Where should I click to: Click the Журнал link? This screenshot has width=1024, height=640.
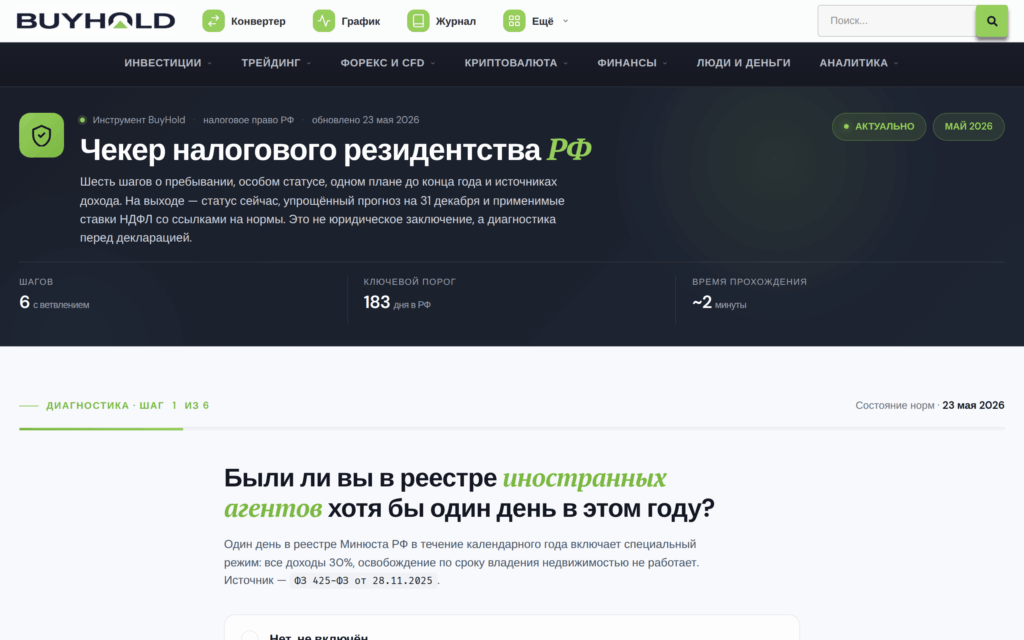pyautogui.click(x=456, y=21)
